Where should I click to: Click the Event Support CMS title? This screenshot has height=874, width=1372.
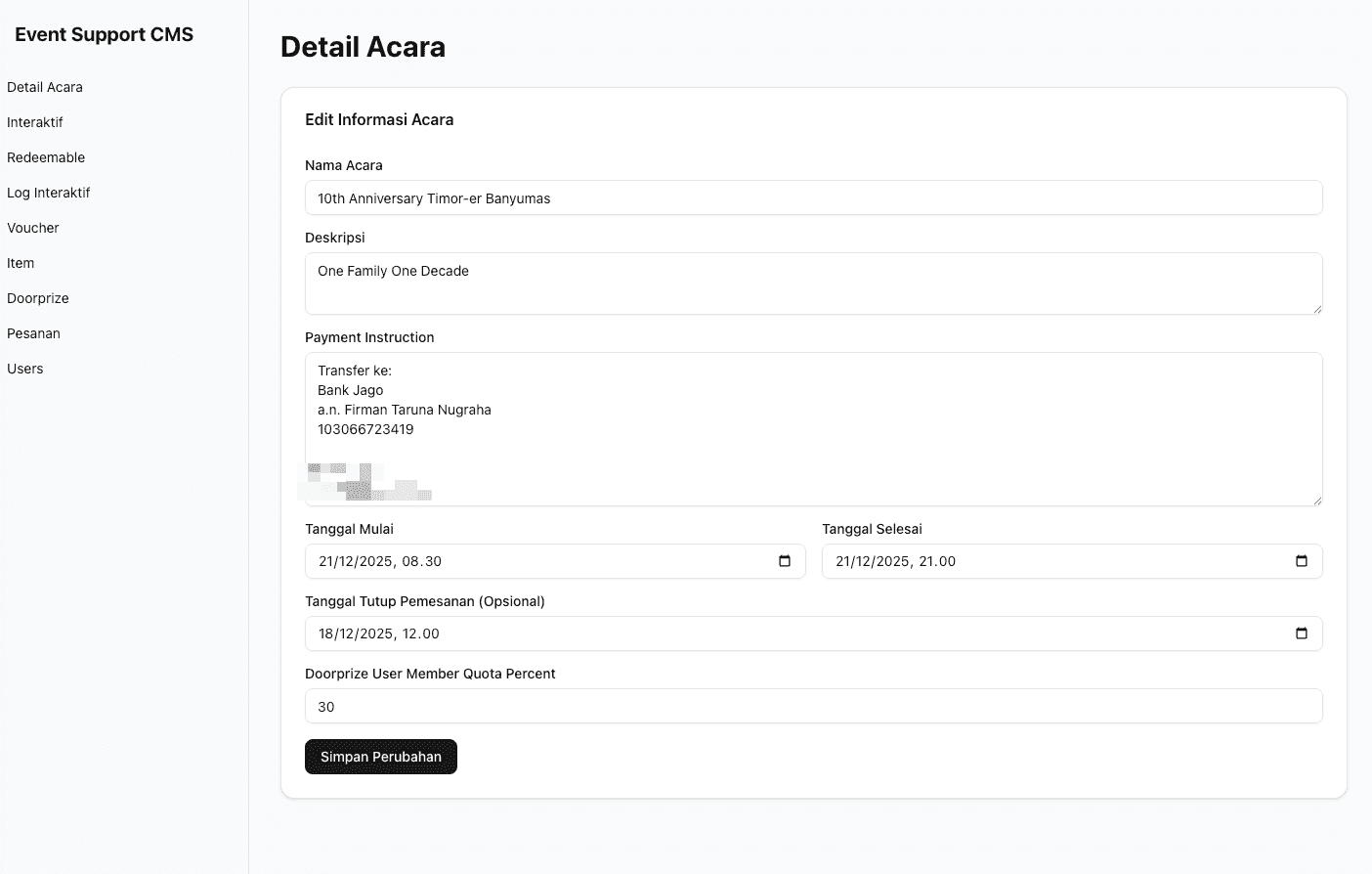pyautogui.click(x=105, y=34)
